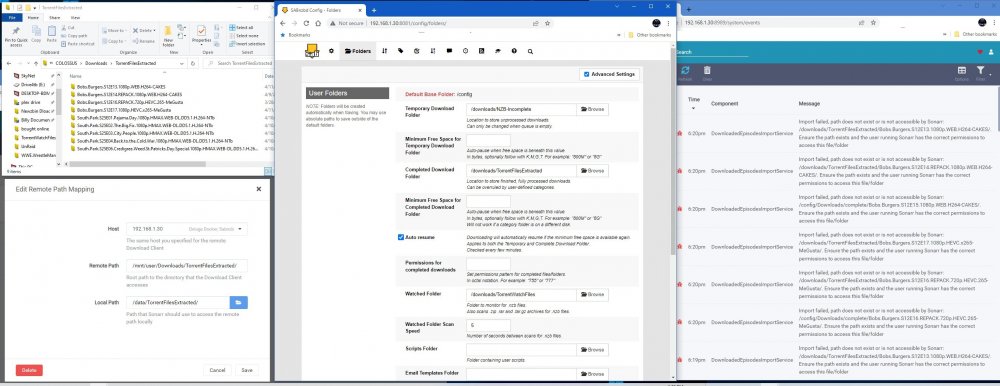Select SABnzbd Config browser tab
Viewport: 1000px width, 386px height.
321,10
